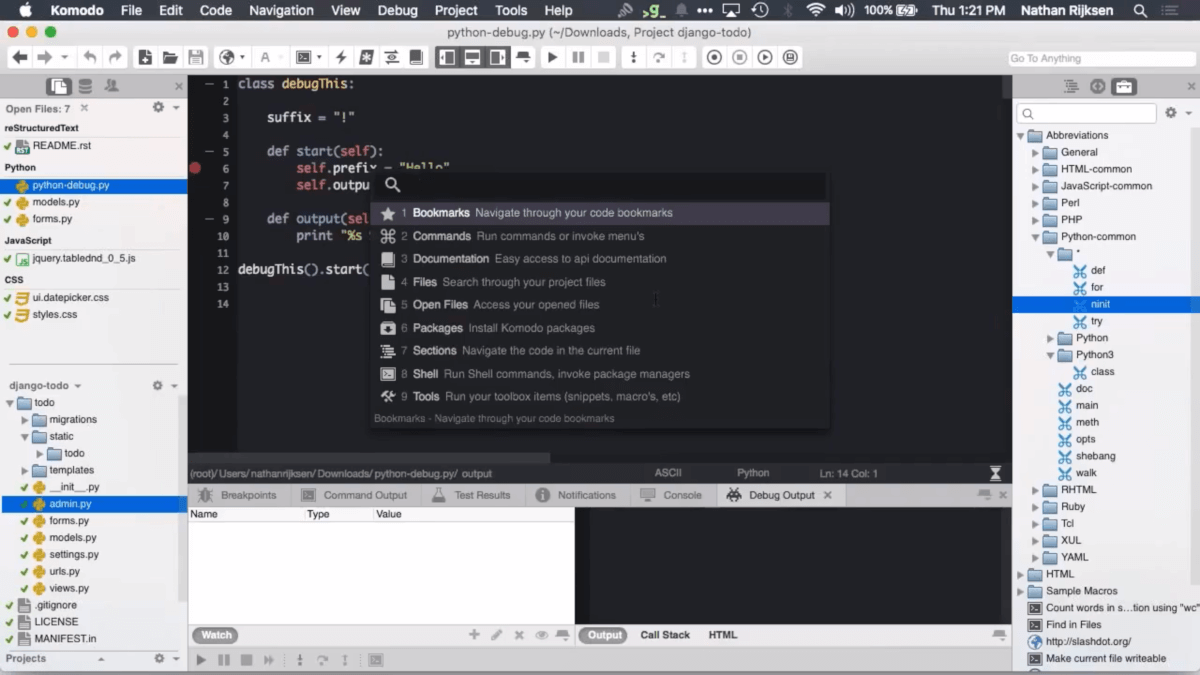
Task: Choose Shell in the Commando list
Action: pyautogui.click(x=600, y=374)
